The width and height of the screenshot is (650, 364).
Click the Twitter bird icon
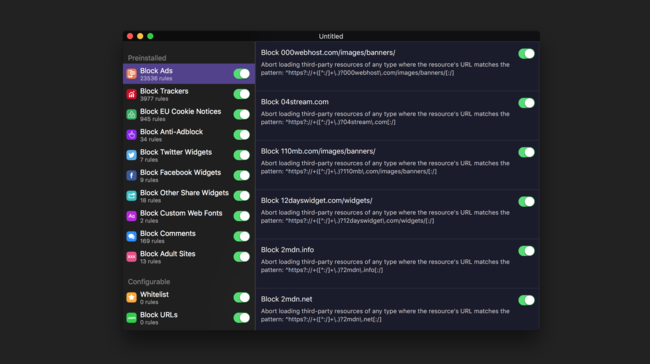[131, 155]
